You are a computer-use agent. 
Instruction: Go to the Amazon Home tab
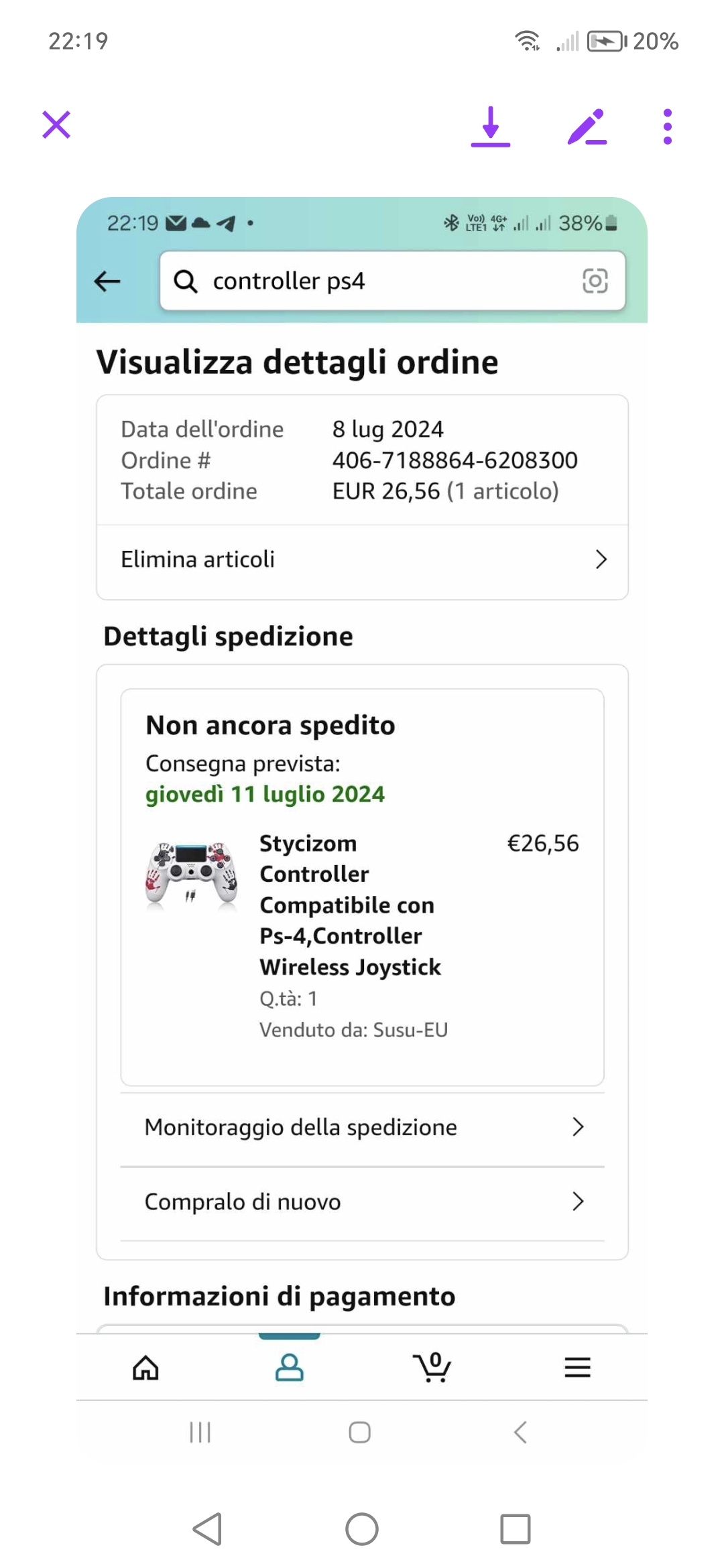click(145, 1368)
